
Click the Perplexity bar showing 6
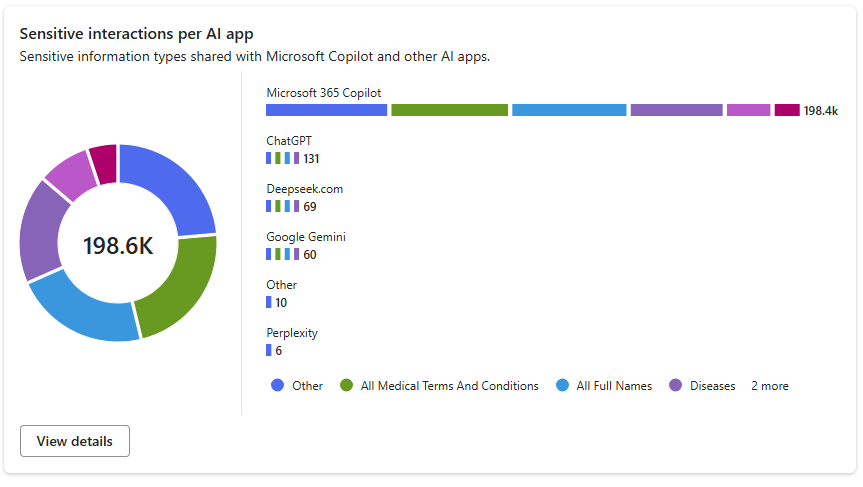click(x=269, y=350)
